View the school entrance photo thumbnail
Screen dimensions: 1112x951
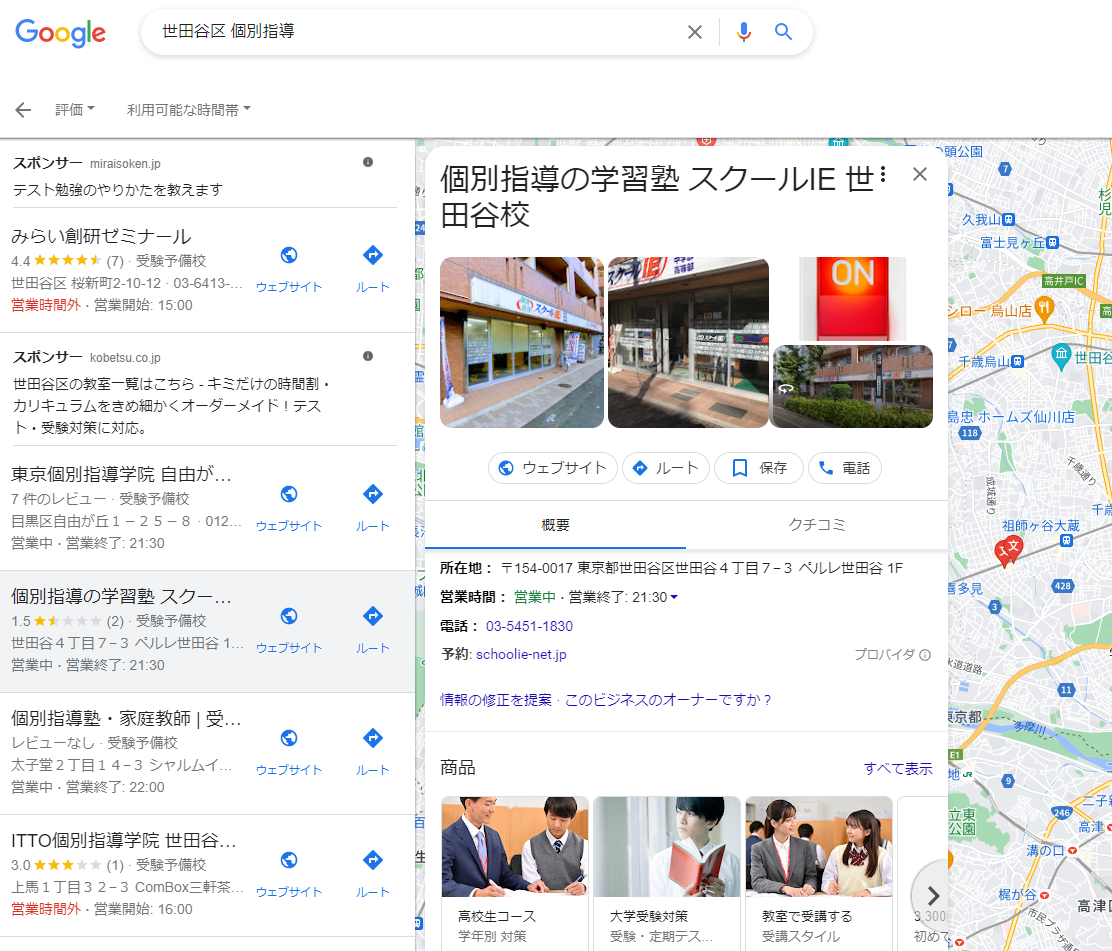688,343
